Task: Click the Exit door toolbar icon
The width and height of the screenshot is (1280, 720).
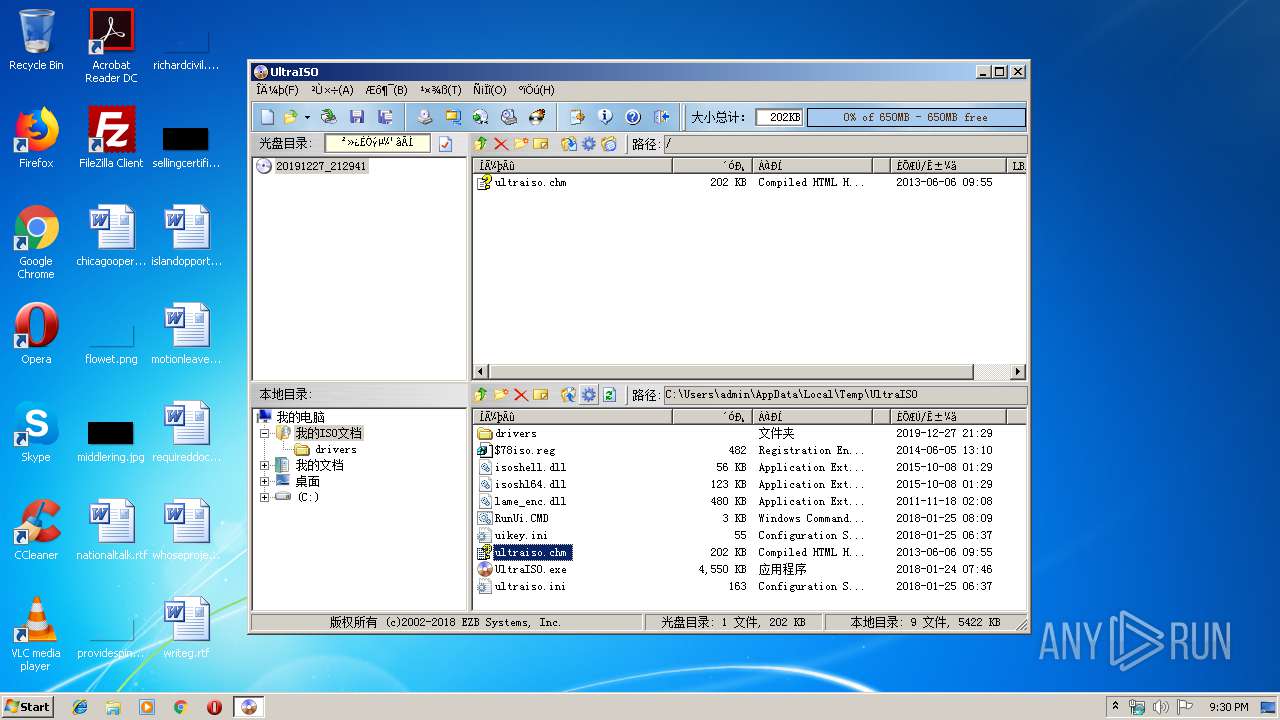Action: 661,117
